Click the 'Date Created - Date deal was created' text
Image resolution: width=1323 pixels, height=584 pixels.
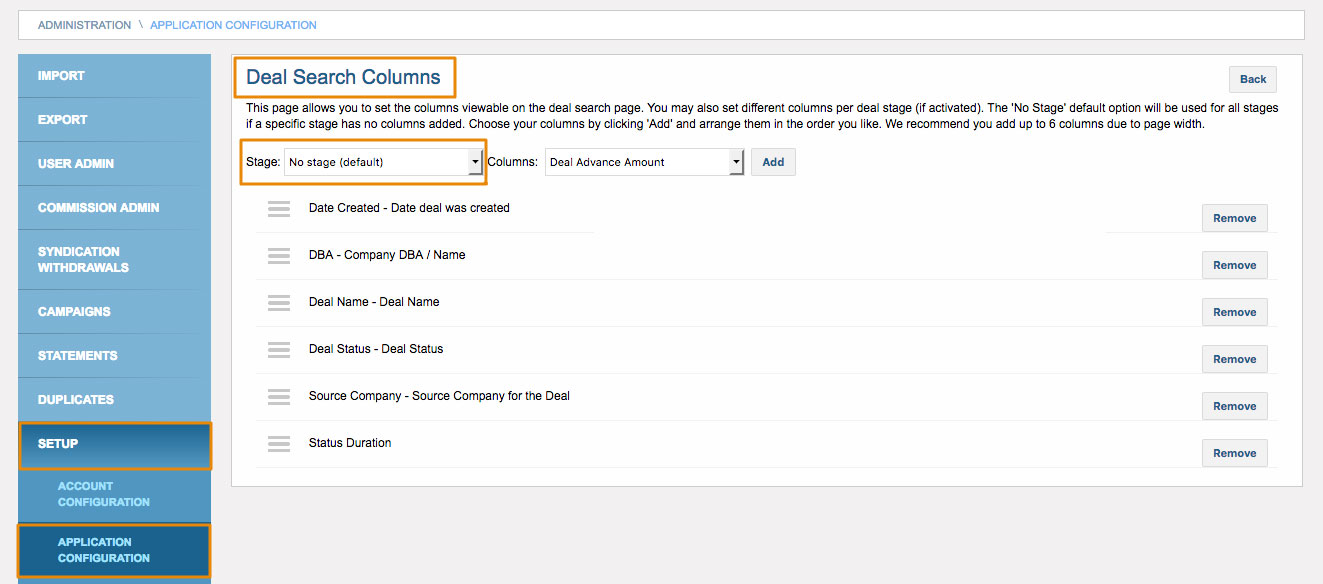click(x=409, y=208)
